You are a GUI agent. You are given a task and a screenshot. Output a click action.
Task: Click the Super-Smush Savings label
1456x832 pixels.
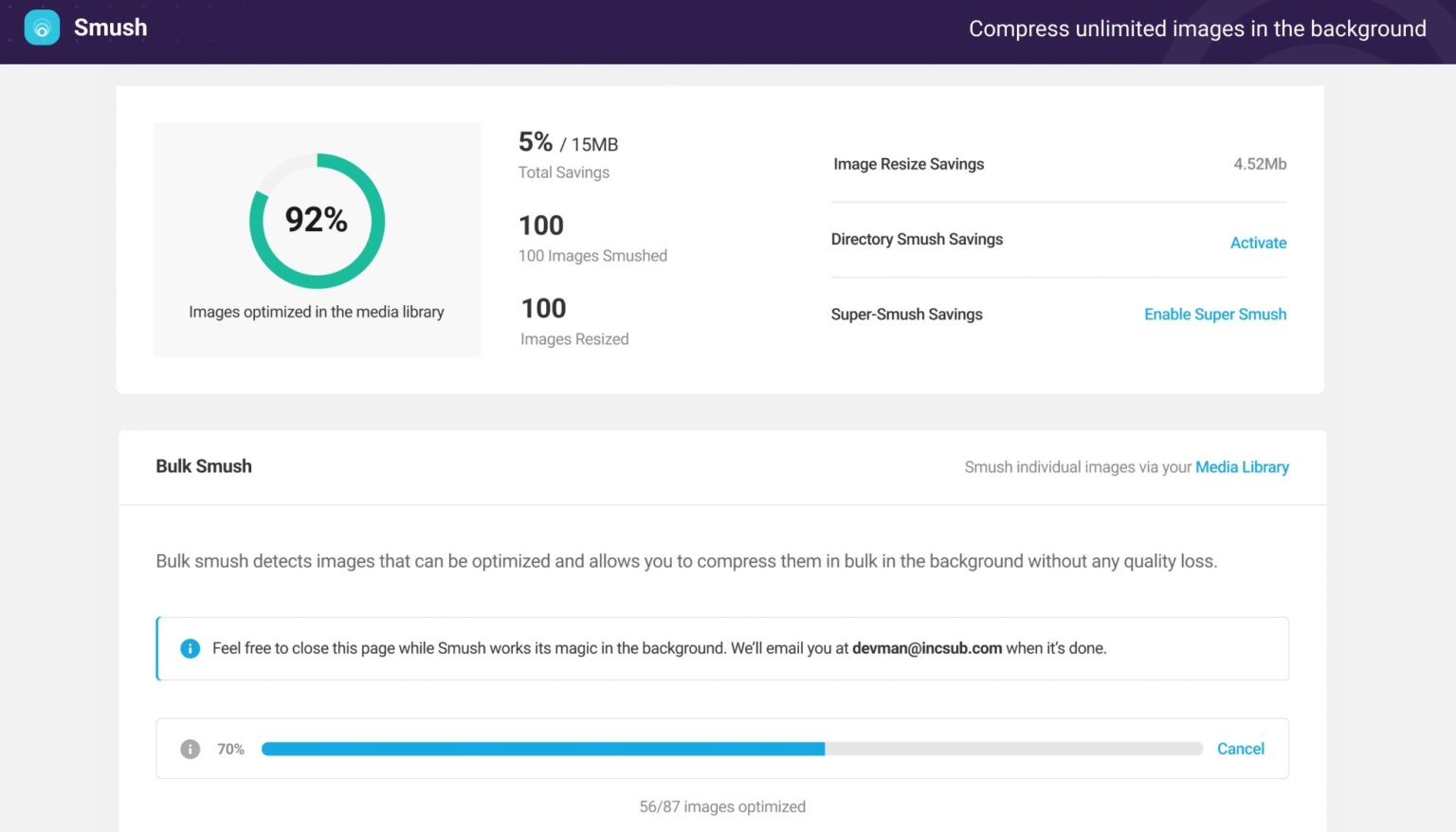906,314
